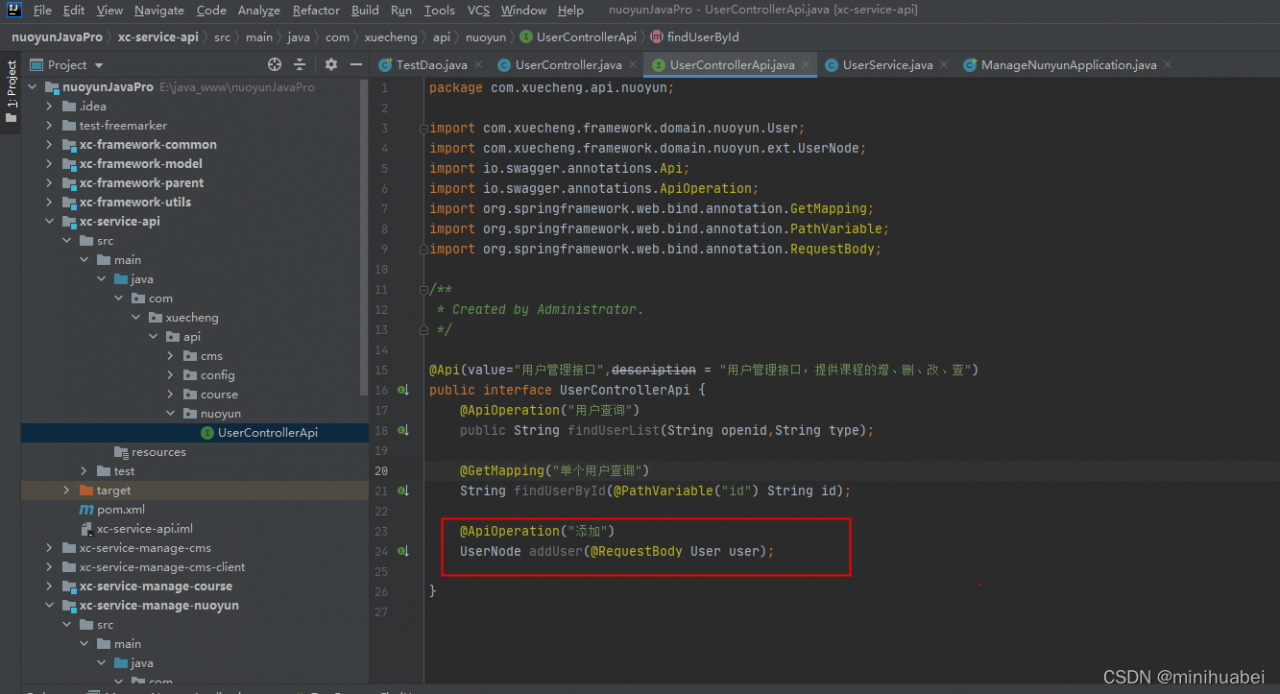Expand the .idea folder
Screen dimensions: 1280x694
(50, 106)
